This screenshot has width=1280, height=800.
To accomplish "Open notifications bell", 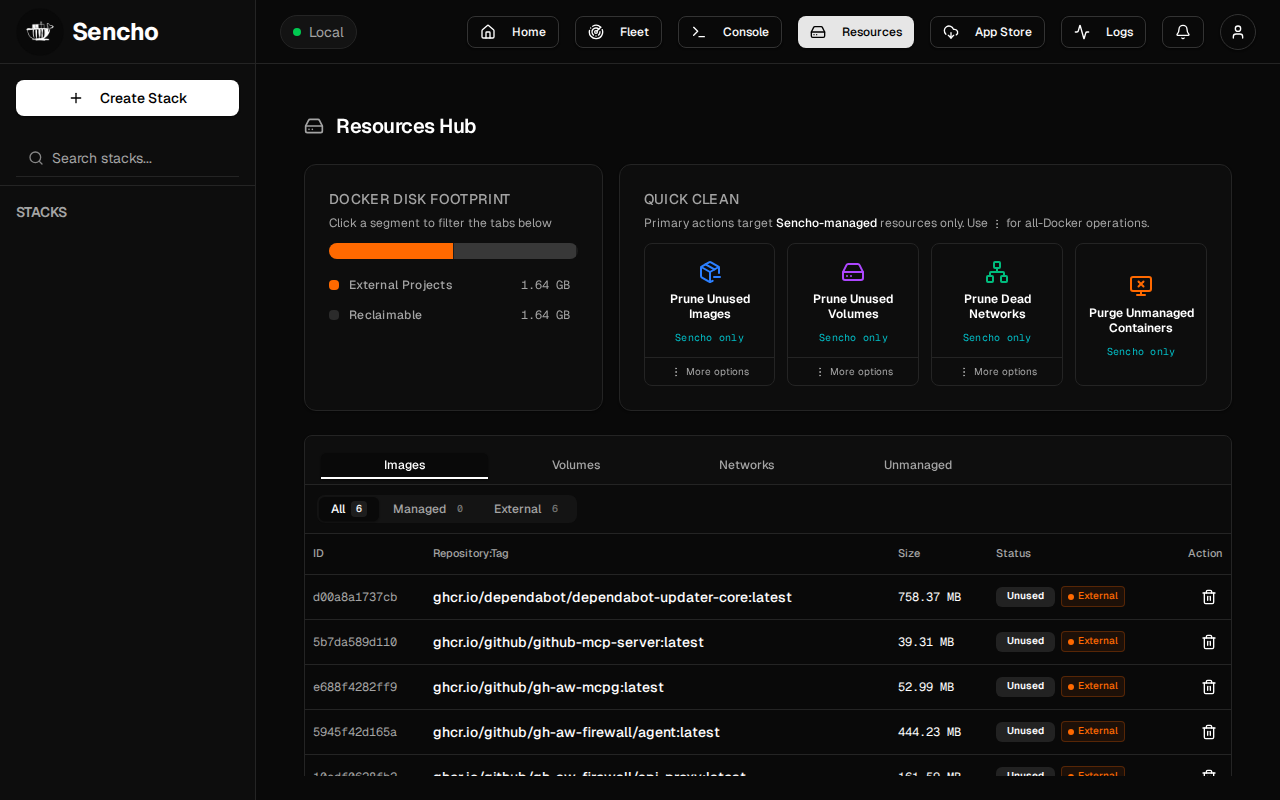I will (1183, 32).
